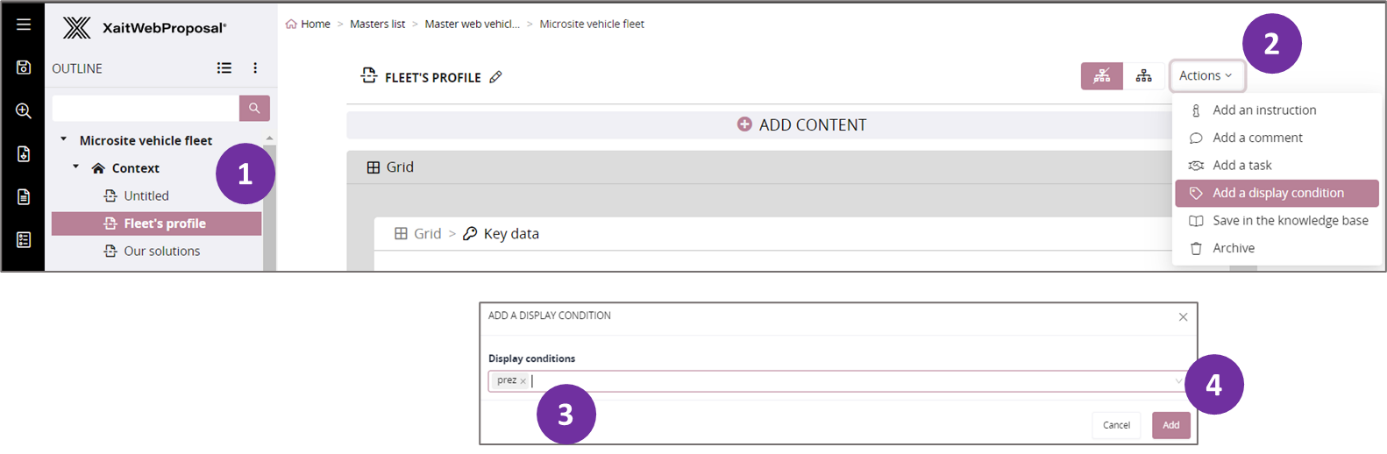Click in the outline search input field
Viewport: 1387px width, 454px height.
145,108
